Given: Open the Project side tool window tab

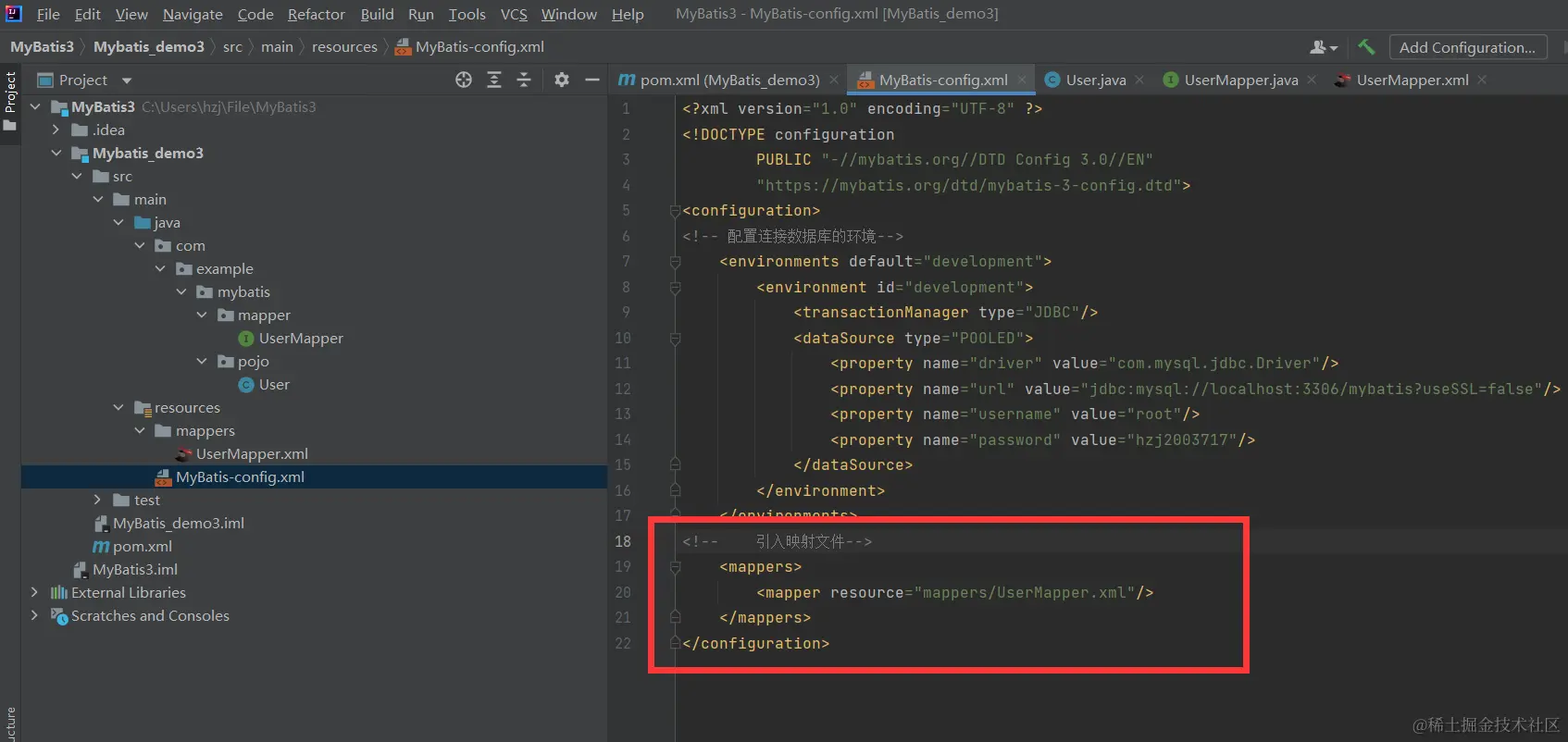Looking at the screenshot, I should pos(10,100).
